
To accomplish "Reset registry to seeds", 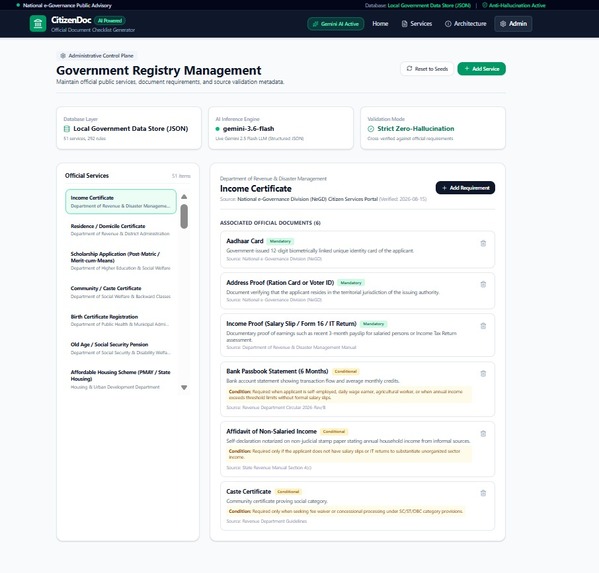I will (x=427, y=69).
